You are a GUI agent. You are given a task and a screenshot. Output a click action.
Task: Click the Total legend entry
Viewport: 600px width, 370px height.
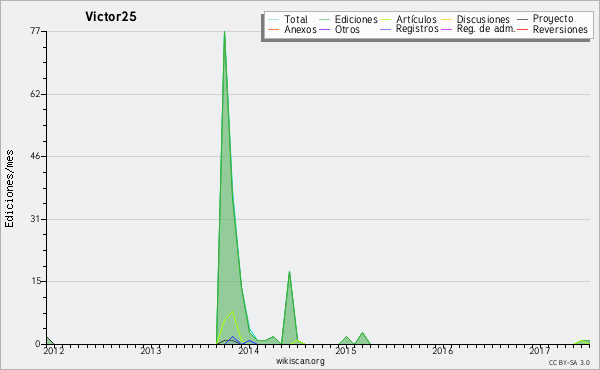(288, 19)
